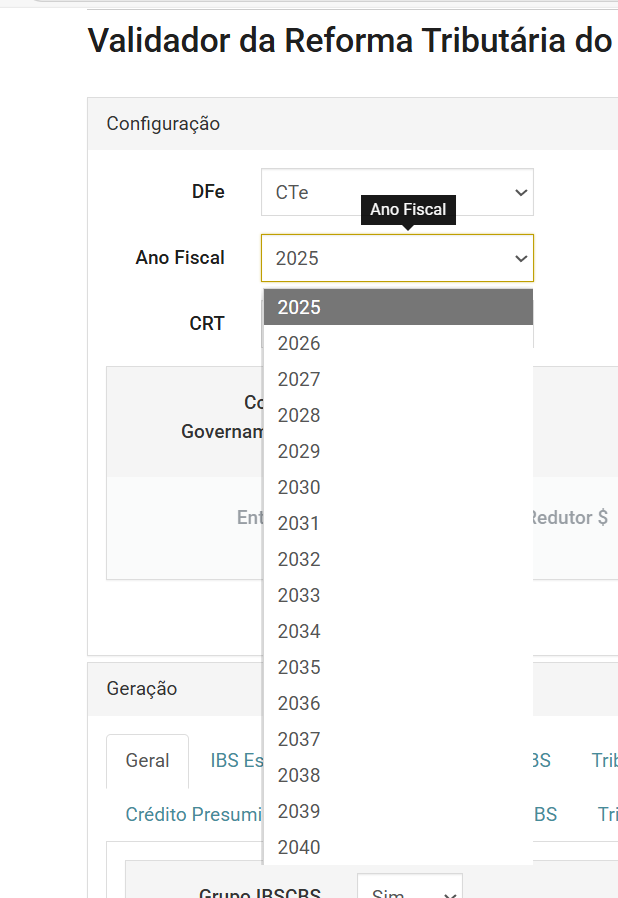Select 2040 at the list bottom

pos(398,847)
